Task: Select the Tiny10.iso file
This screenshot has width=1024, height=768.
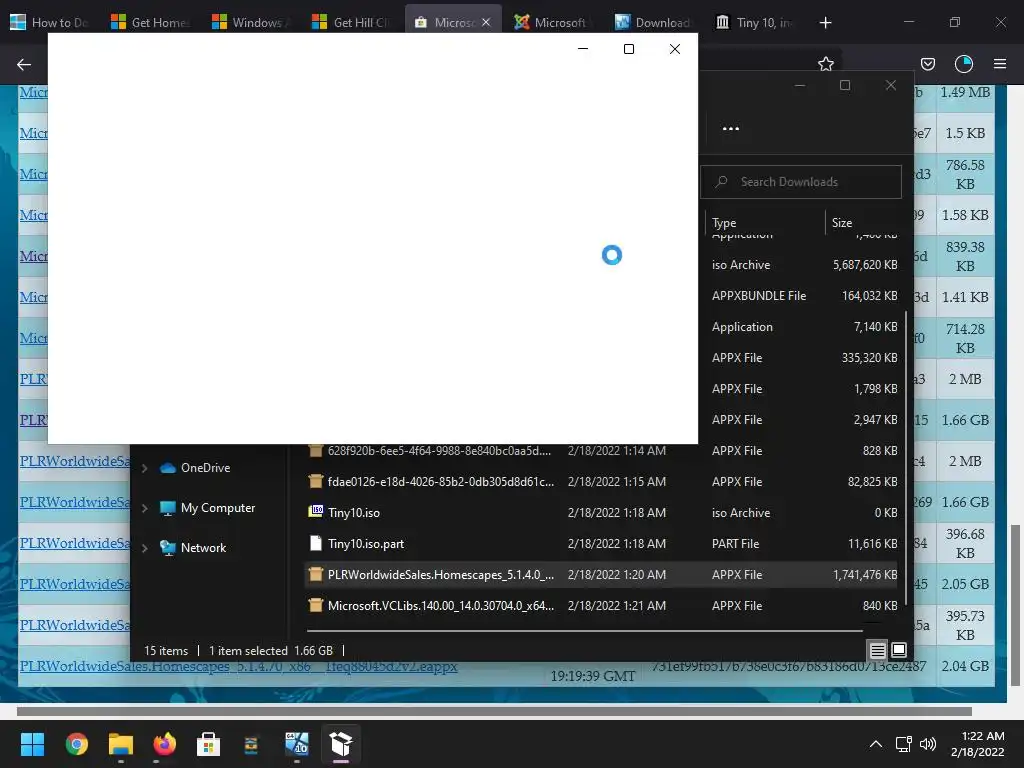Action: 601,513
